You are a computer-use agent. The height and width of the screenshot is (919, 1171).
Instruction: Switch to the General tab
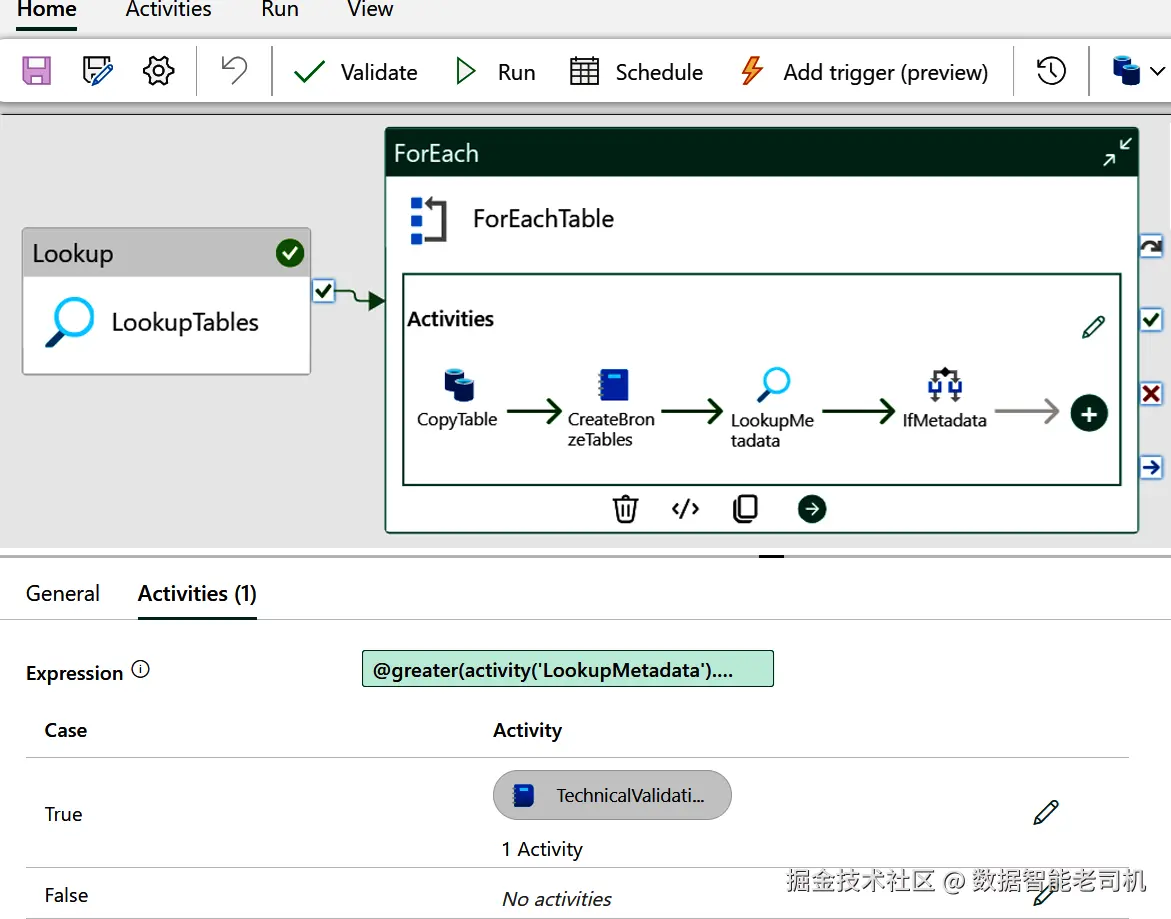point(63,593)
